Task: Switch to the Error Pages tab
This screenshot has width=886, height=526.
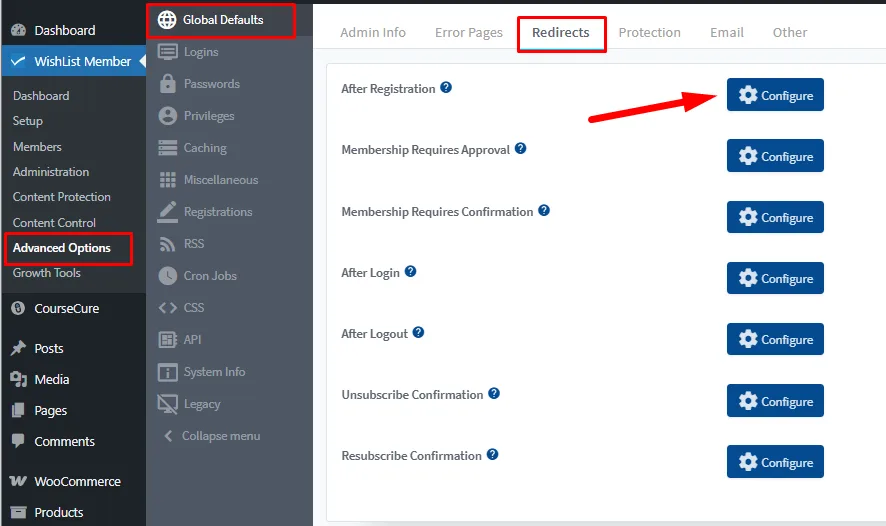Action: point(468,32)
